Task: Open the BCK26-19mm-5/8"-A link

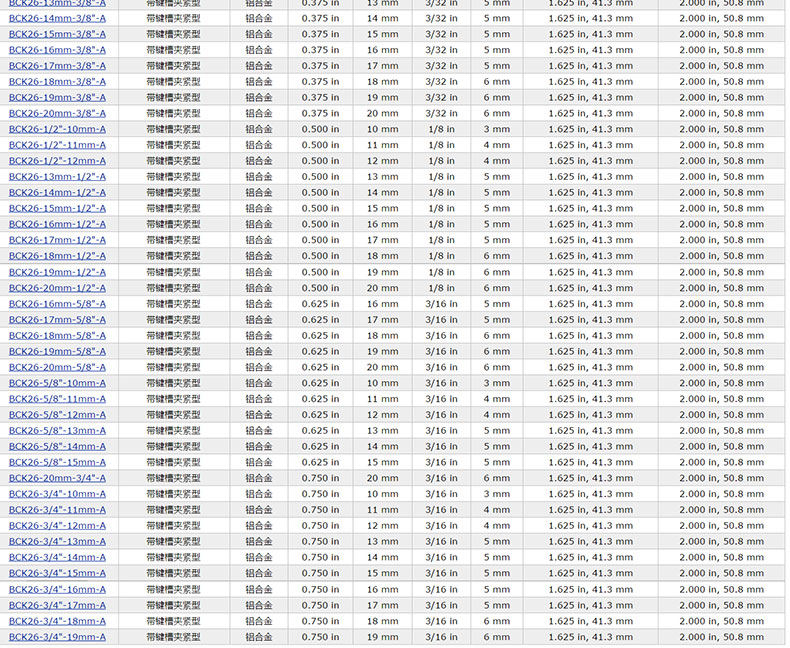Action: click(57, 352)
